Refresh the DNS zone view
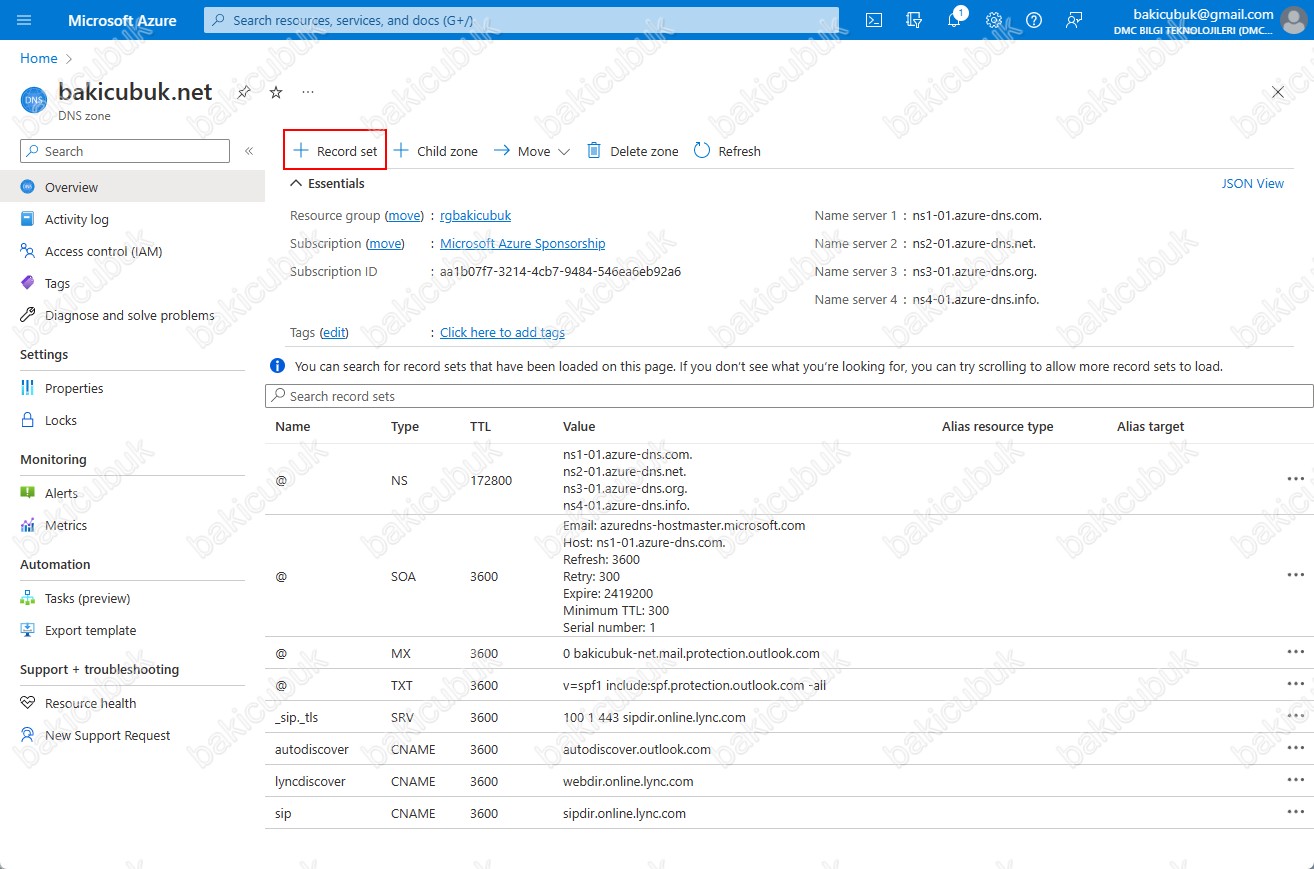Image resolution: width=1314 pixels, height=869 pixels. 727,151
